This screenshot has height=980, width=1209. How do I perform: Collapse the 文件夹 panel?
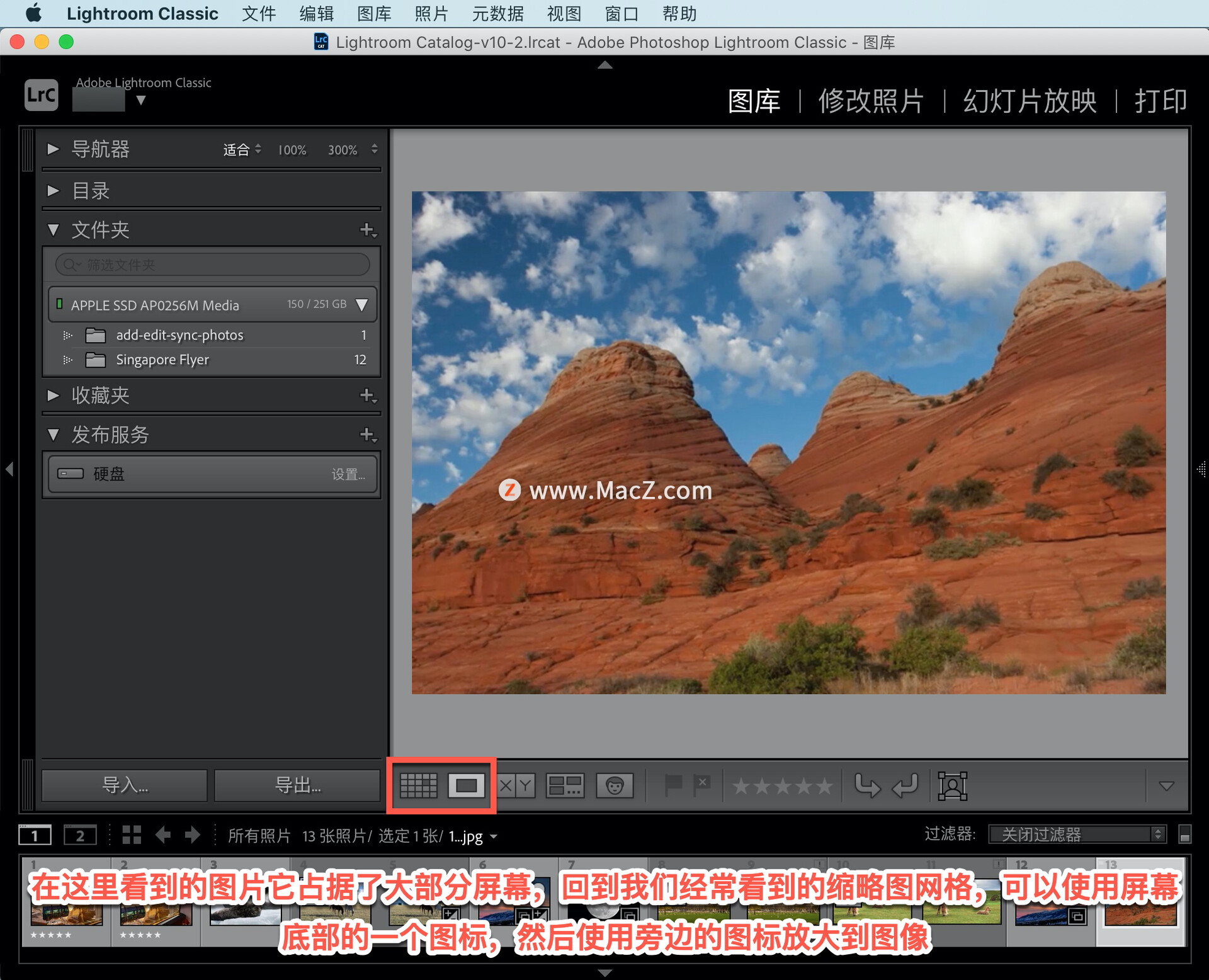pyautogui.click(x=53, y=230)
